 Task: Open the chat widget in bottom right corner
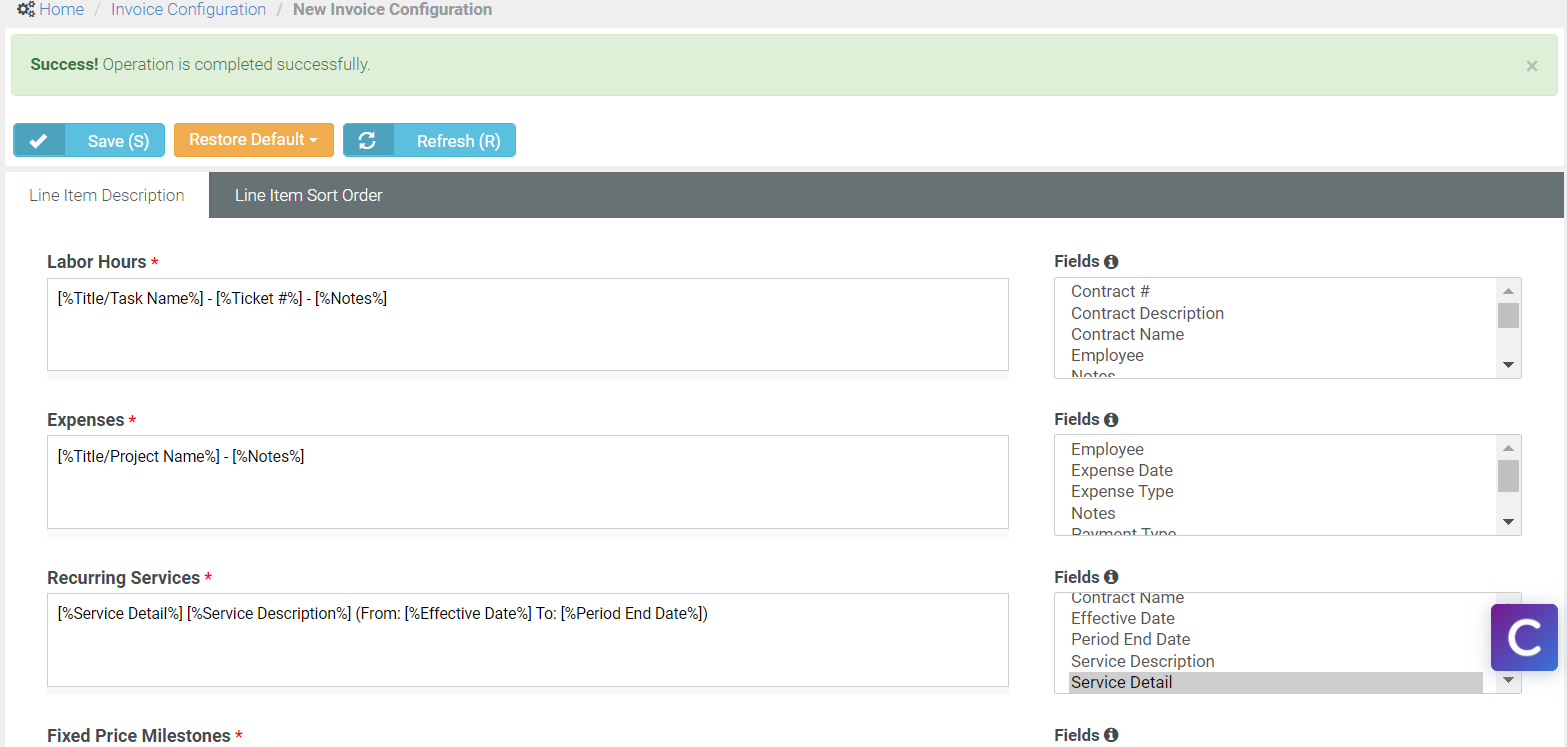(x=1523, y=637)
